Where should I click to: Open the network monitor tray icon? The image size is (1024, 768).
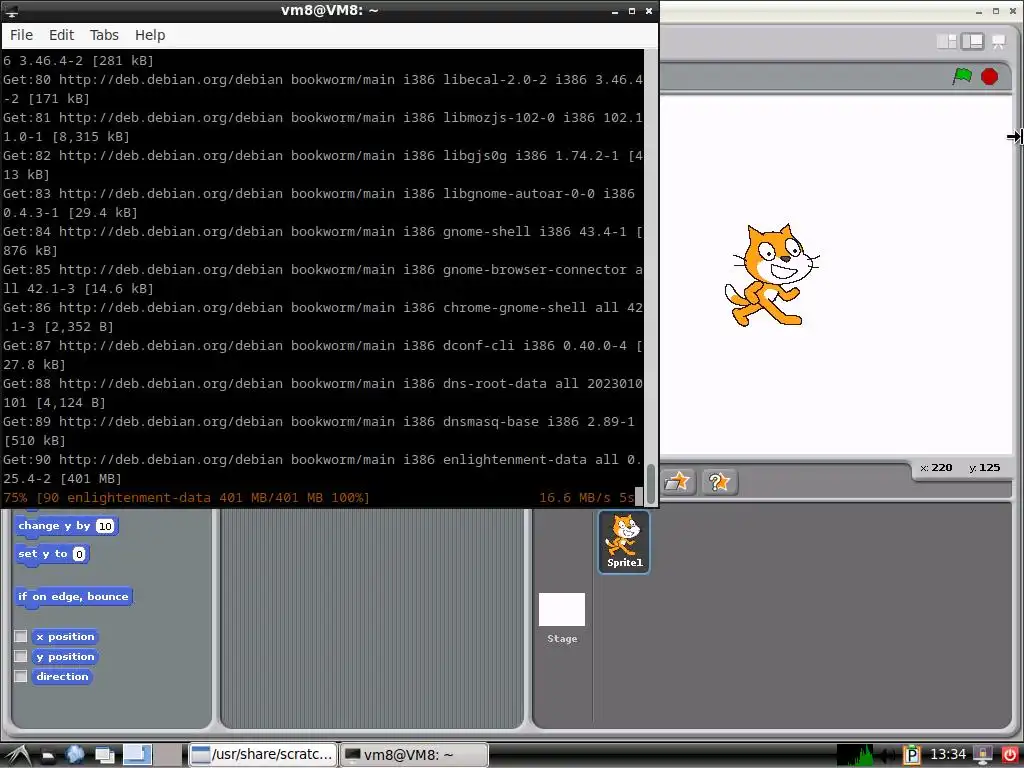[x=982, y=756]
